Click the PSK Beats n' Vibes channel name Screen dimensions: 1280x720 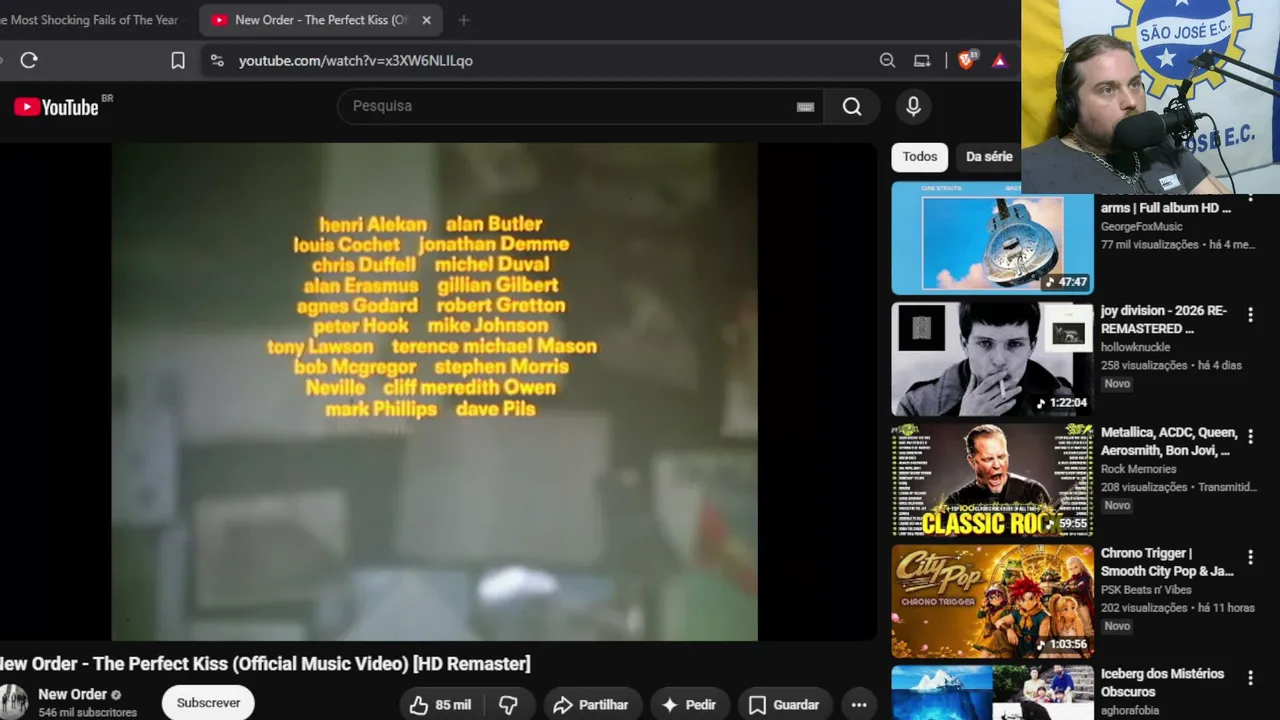pyautogui.click(x=1146, y=590)
